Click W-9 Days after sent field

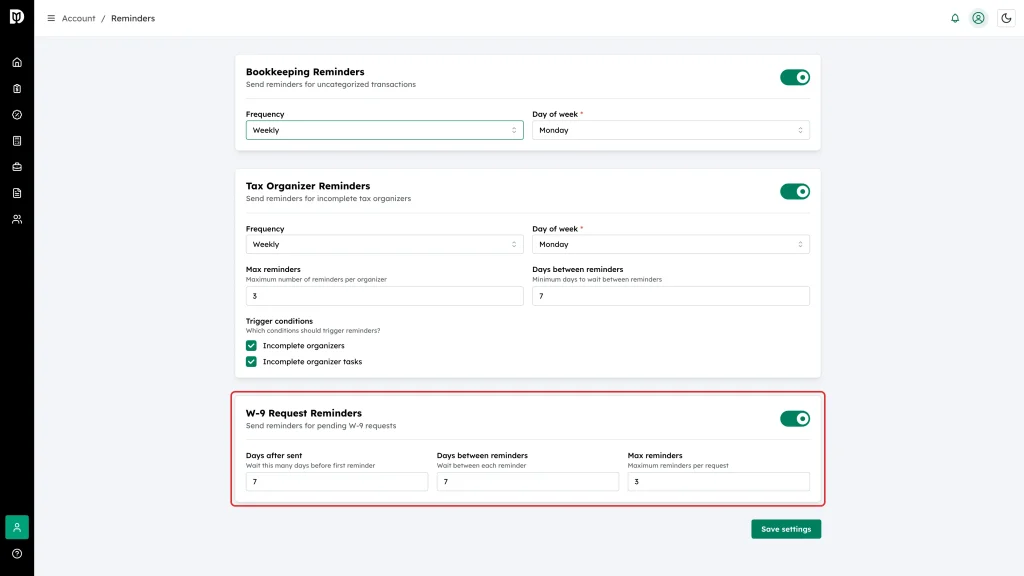336,481
